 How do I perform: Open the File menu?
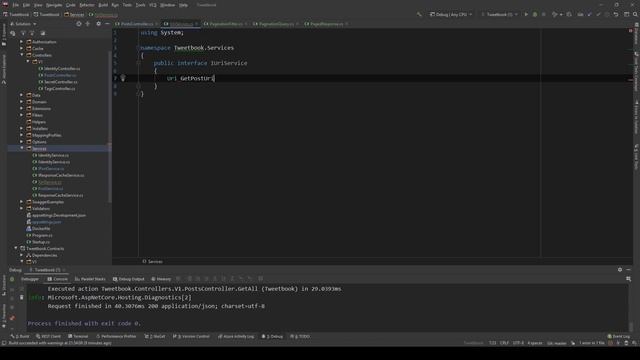pos(16,5)
